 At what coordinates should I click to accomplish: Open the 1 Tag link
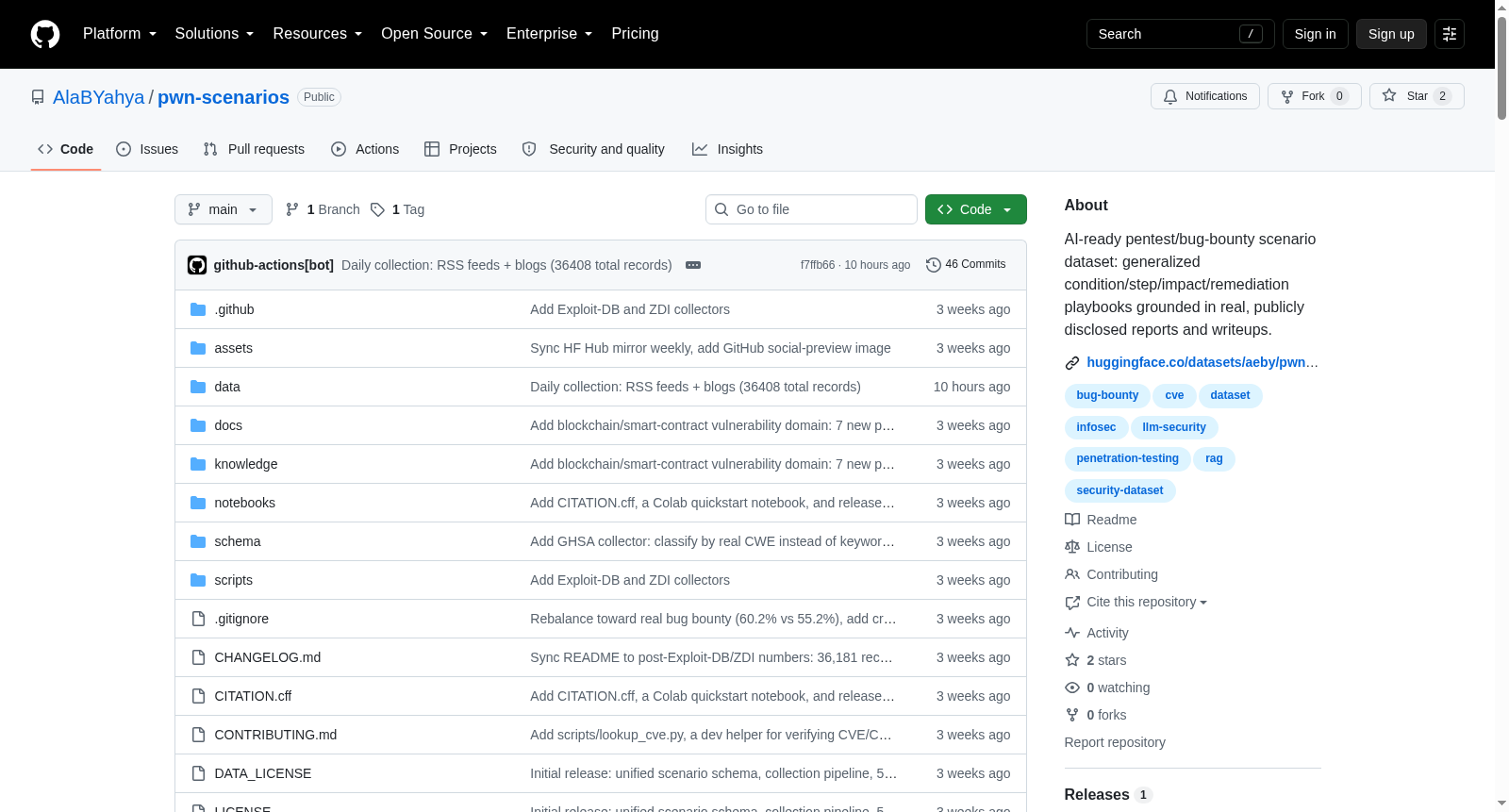(397, 209)
